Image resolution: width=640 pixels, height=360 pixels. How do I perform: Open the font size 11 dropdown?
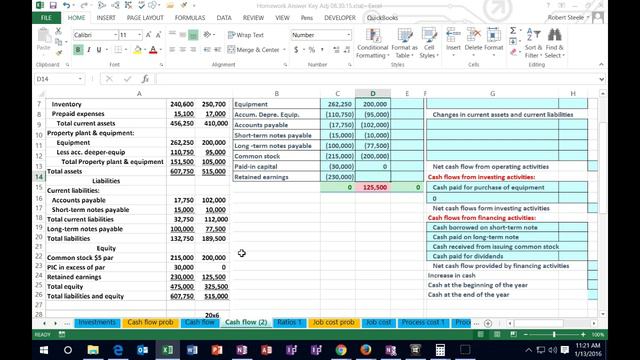(139, 35)
